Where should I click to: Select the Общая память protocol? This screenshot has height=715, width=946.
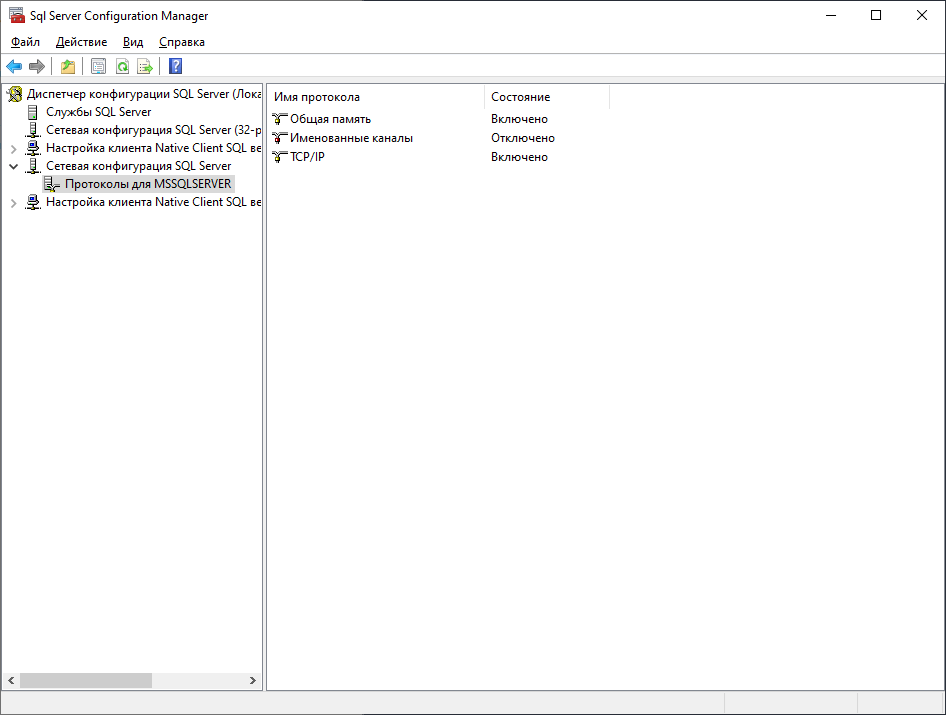pos(330,119)
